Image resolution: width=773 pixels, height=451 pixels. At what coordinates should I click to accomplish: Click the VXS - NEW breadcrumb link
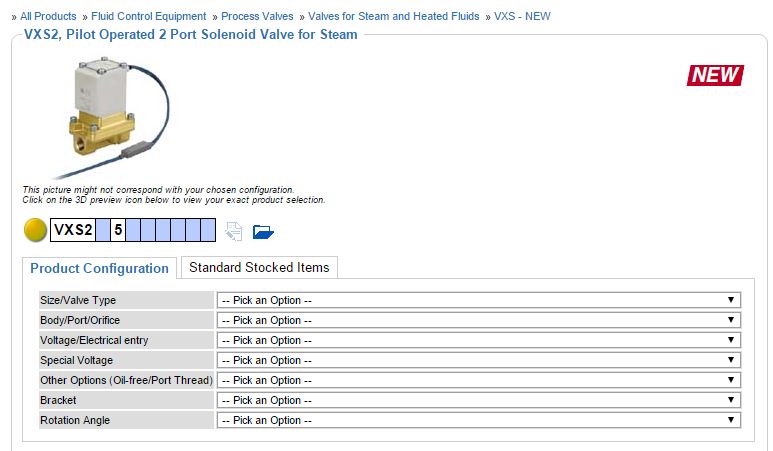point(522,16)
